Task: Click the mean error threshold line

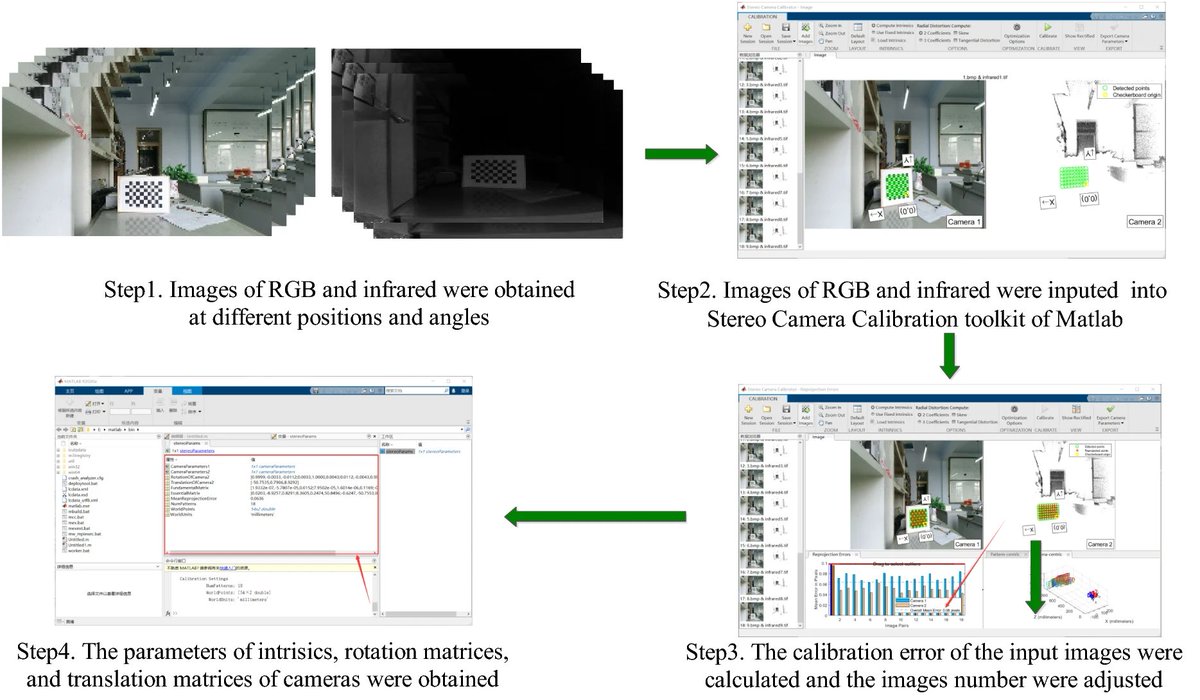Action: coord(900,580)
